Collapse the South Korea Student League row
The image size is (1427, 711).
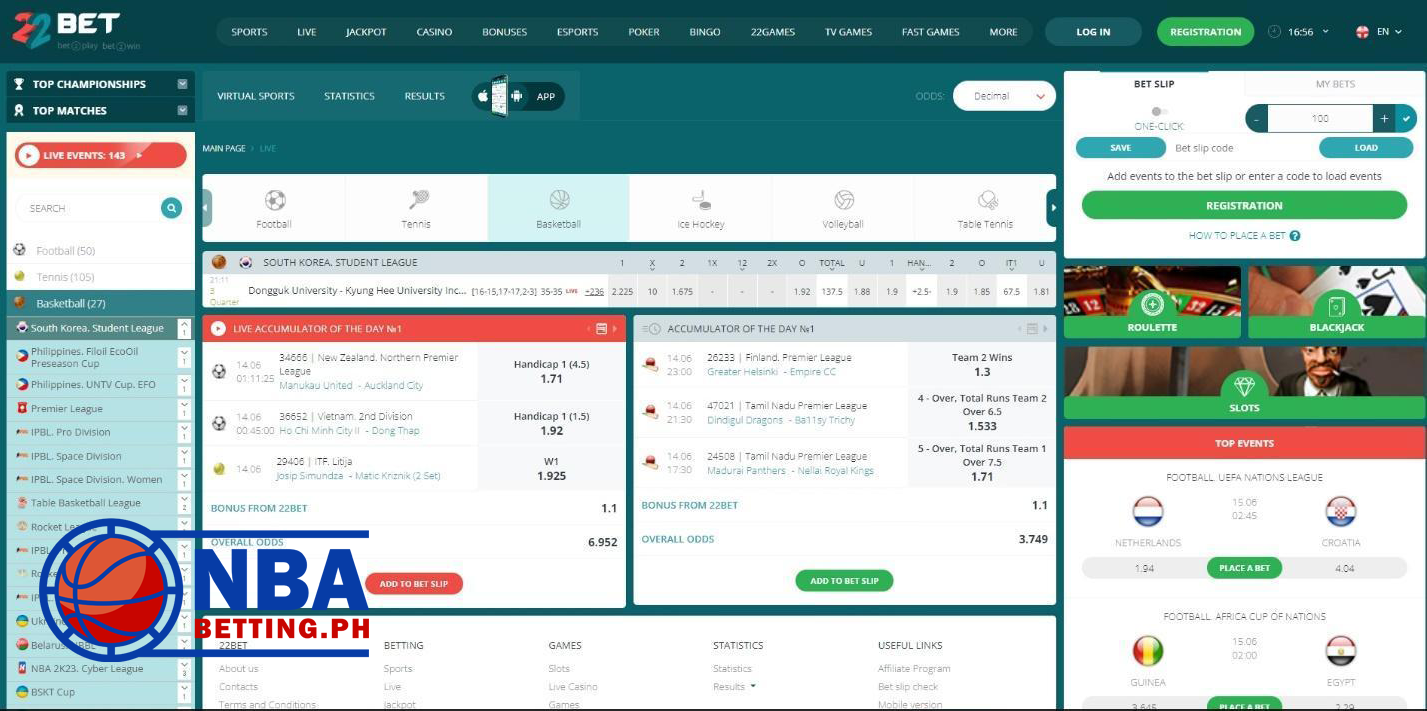[184, 328]
